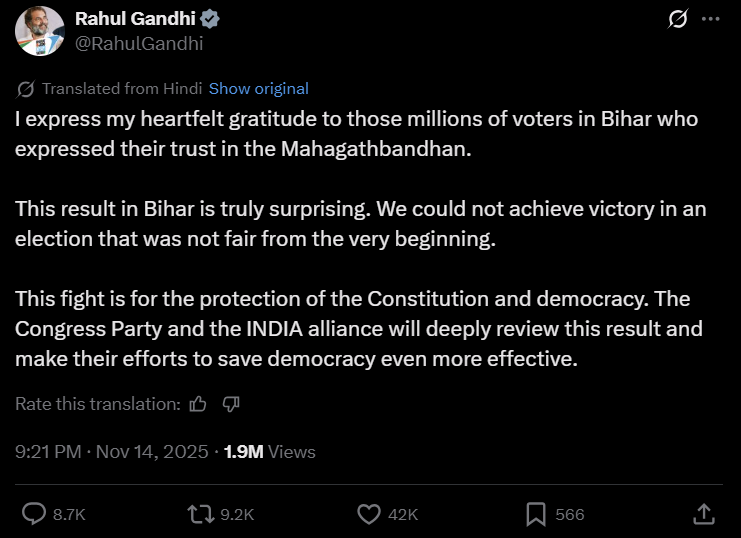Open the share post icon

(703, 514)
